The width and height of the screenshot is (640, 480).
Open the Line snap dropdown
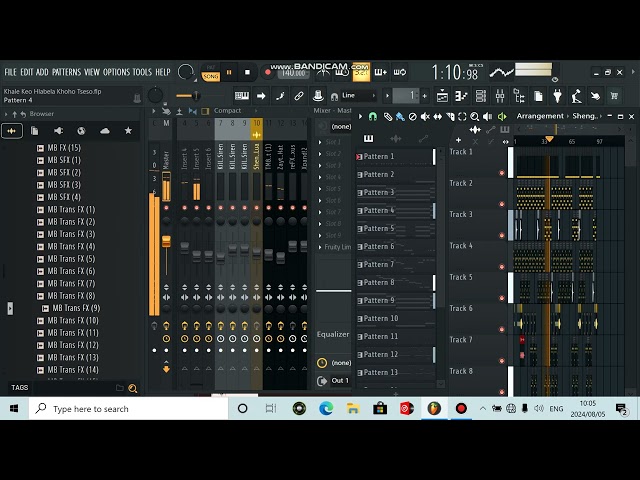pos(358,96)
